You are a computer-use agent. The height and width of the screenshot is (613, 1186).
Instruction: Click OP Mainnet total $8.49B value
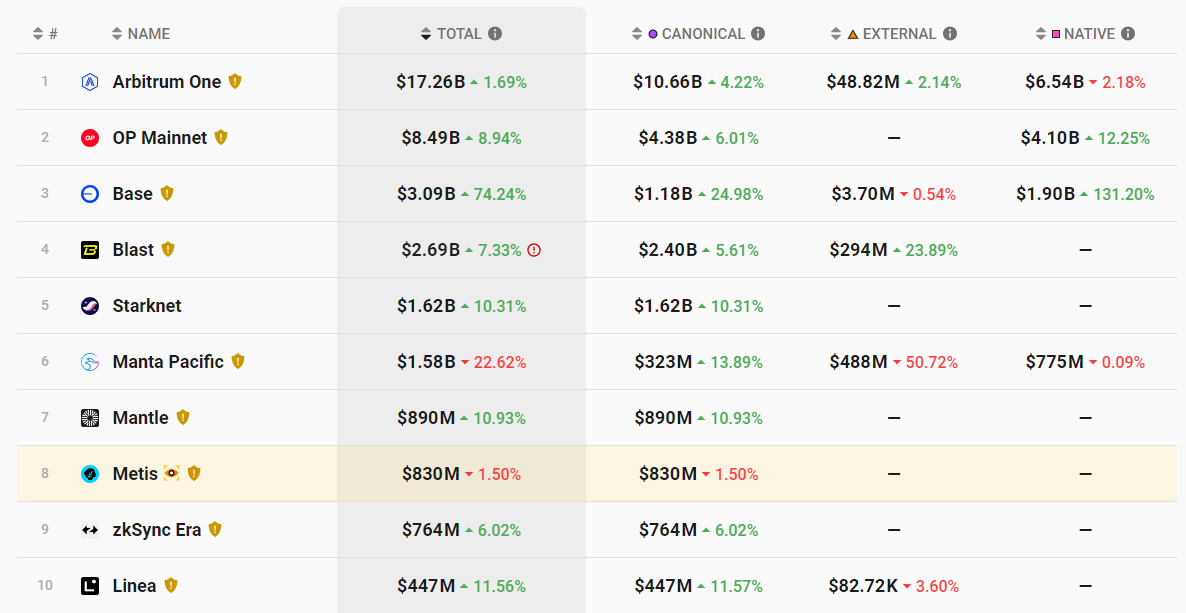click(430, 138)
